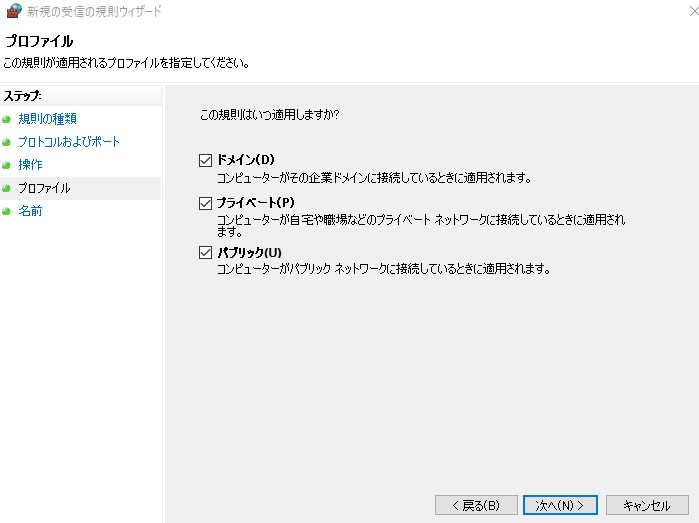Screen dimensions: 699x523
Task: Click the 戻る(B) back button
Action: click(x=476, y=505)
